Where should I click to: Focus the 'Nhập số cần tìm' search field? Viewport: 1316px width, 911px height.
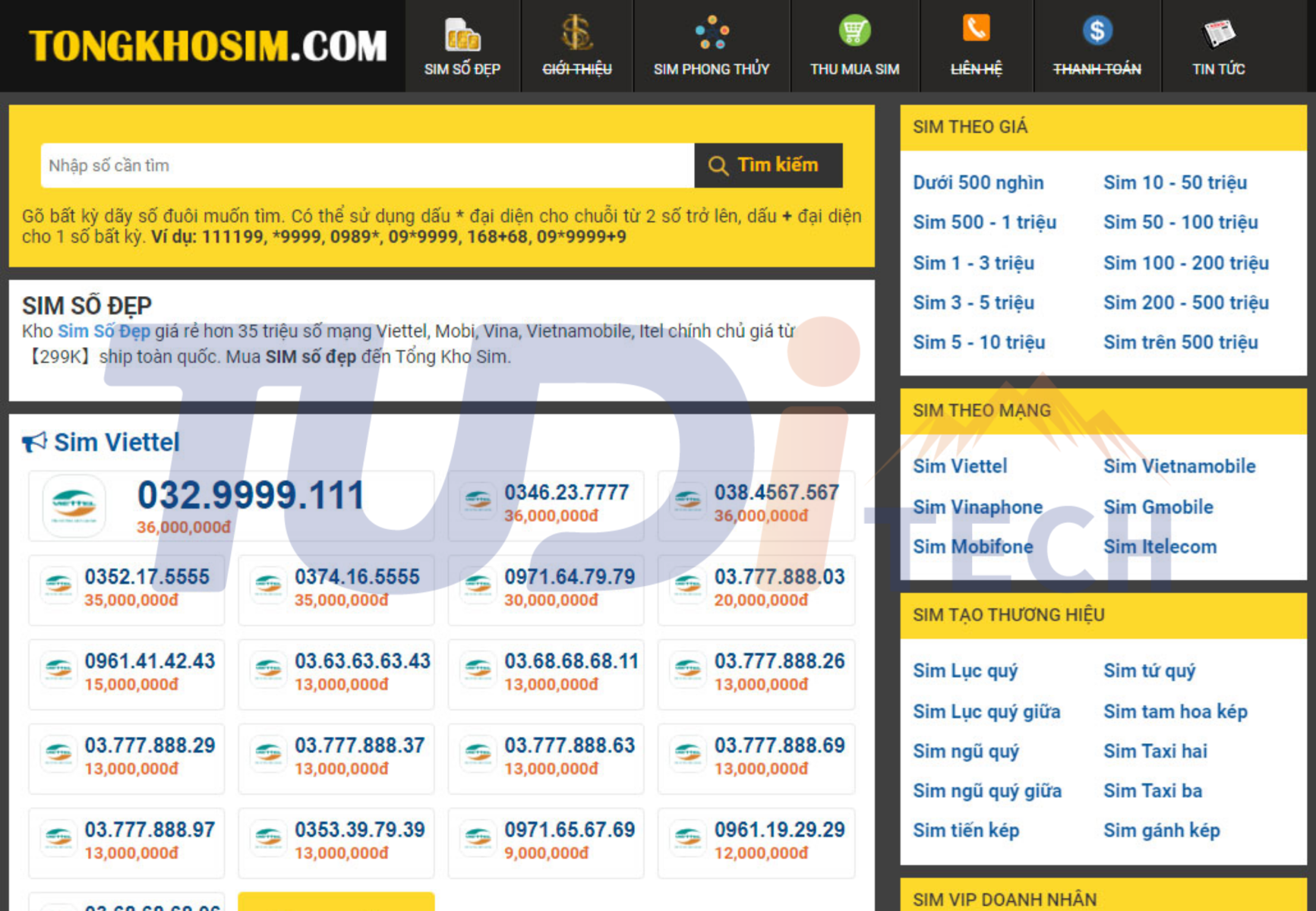[x=368, y=165]
